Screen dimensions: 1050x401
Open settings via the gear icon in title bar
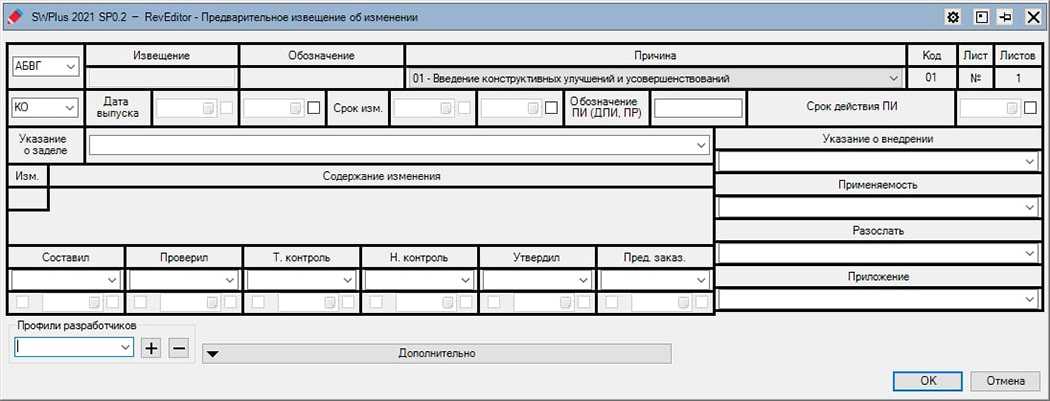[x=953, y=17]
